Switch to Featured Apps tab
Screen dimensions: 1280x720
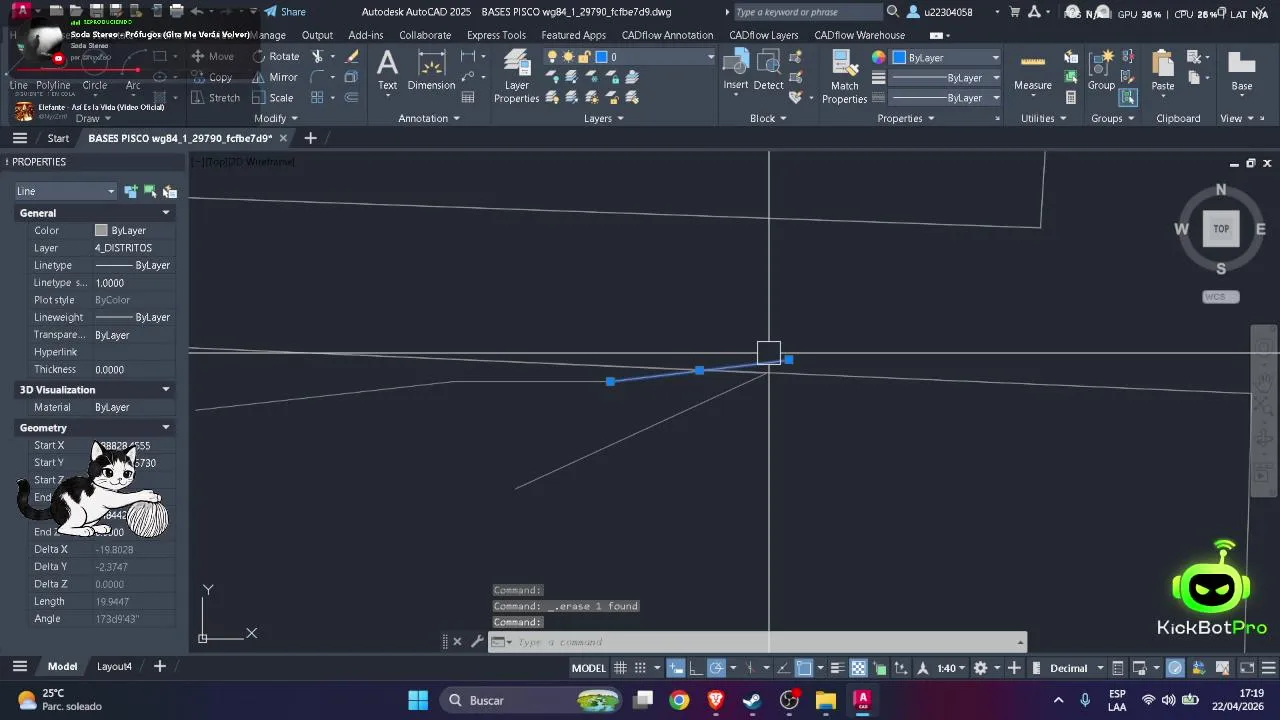(x=574, y=35)
